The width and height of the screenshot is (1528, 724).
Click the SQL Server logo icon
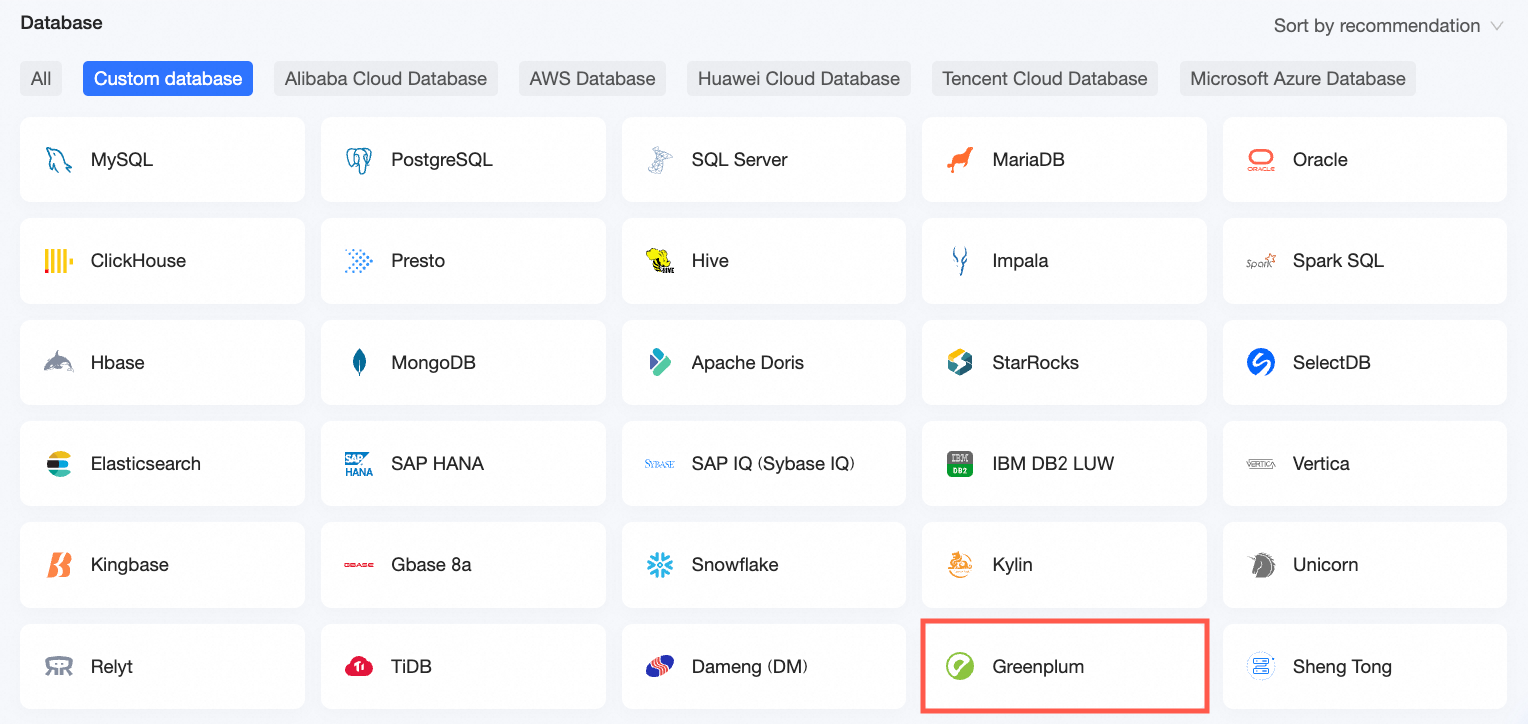[x=660, y=160]
